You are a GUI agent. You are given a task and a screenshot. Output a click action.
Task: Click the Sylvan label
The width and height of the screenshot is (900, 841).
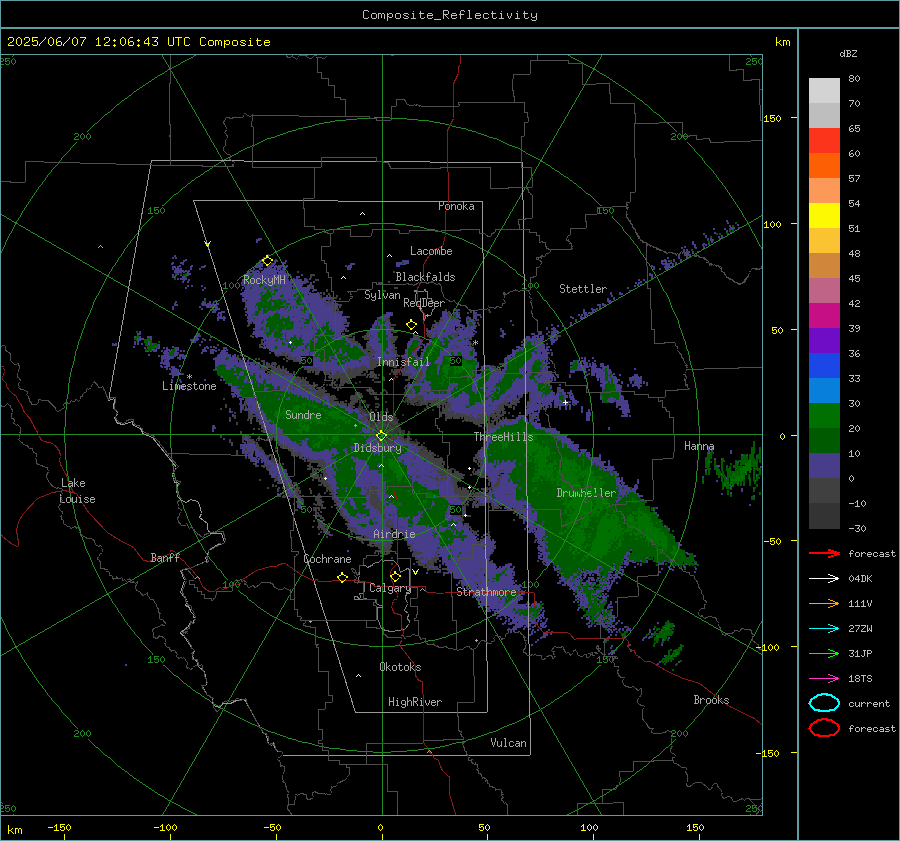382,296
